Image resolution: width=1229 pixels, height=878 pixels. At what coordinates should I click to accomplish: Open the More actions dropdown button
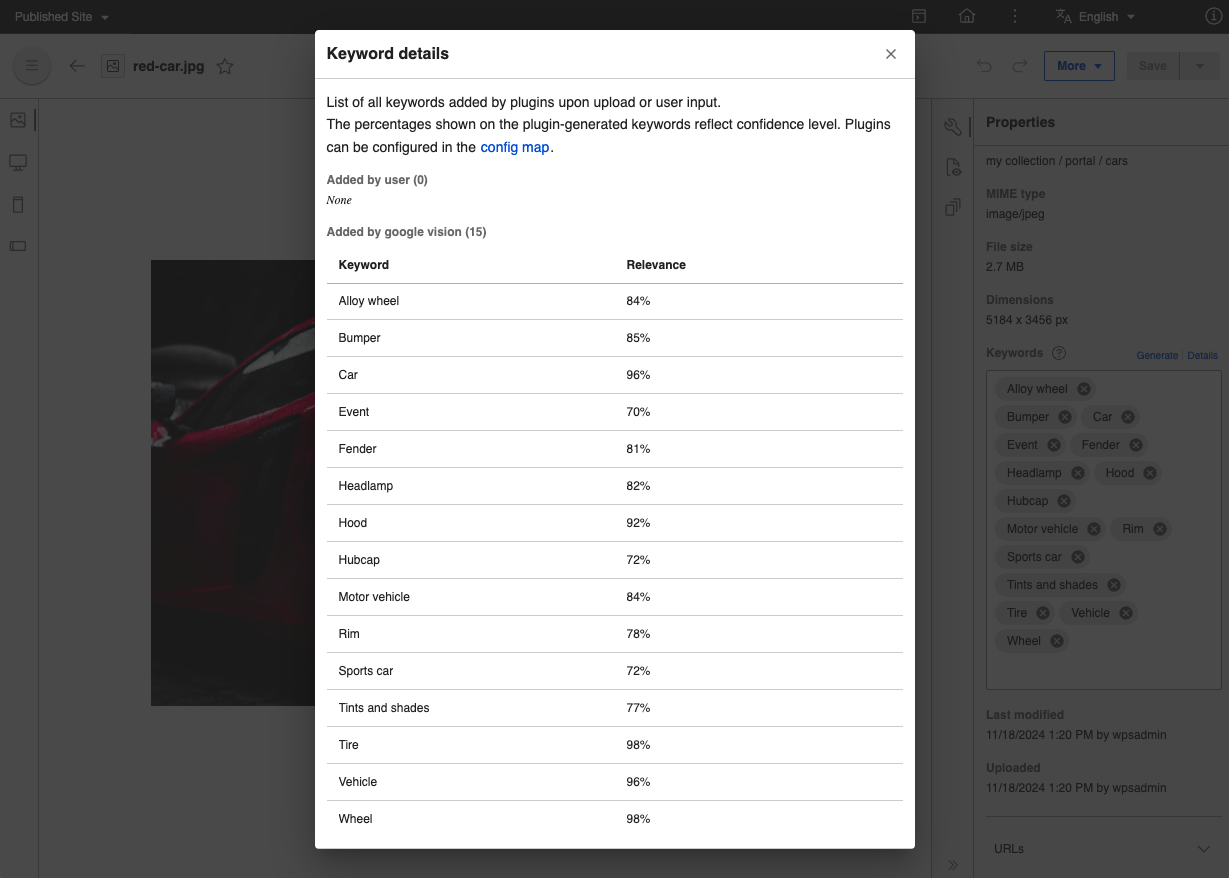[x=1079, y=66]
